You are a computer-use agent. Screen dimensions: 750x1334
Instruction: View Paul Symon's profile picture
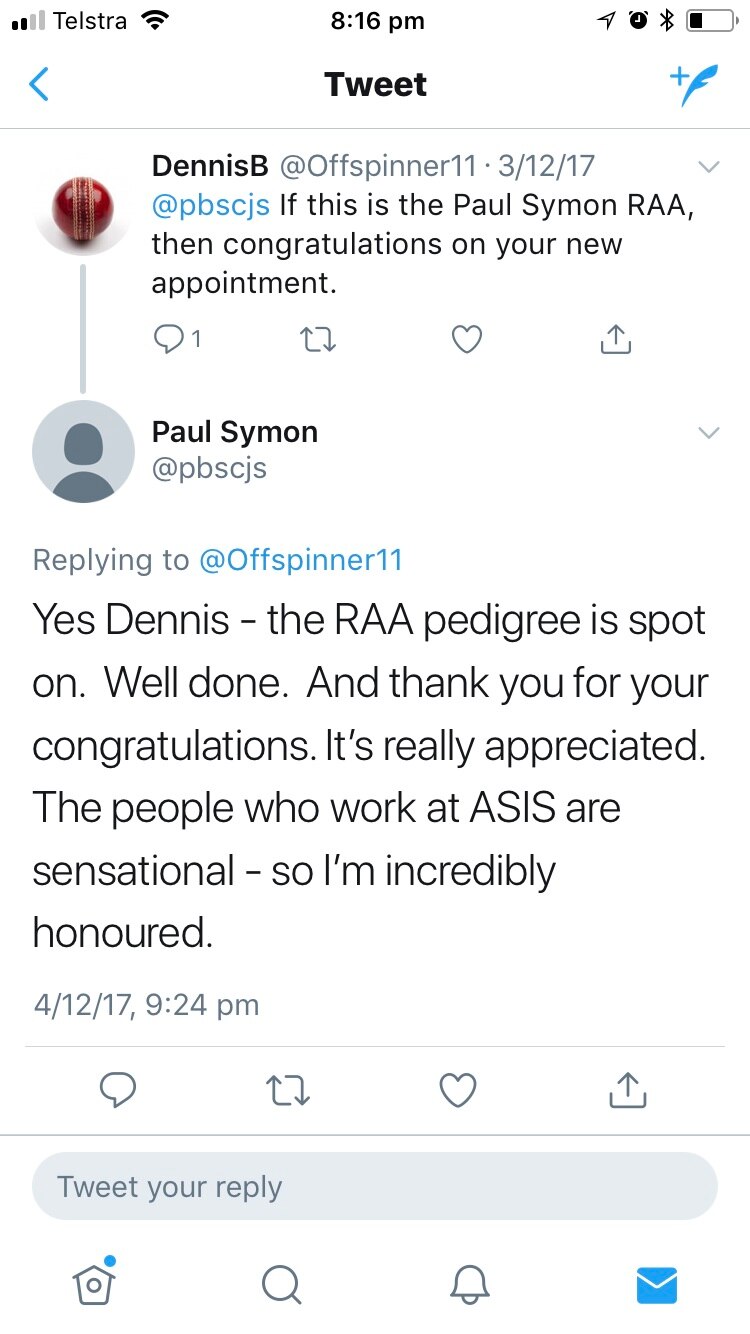(83, 452)
